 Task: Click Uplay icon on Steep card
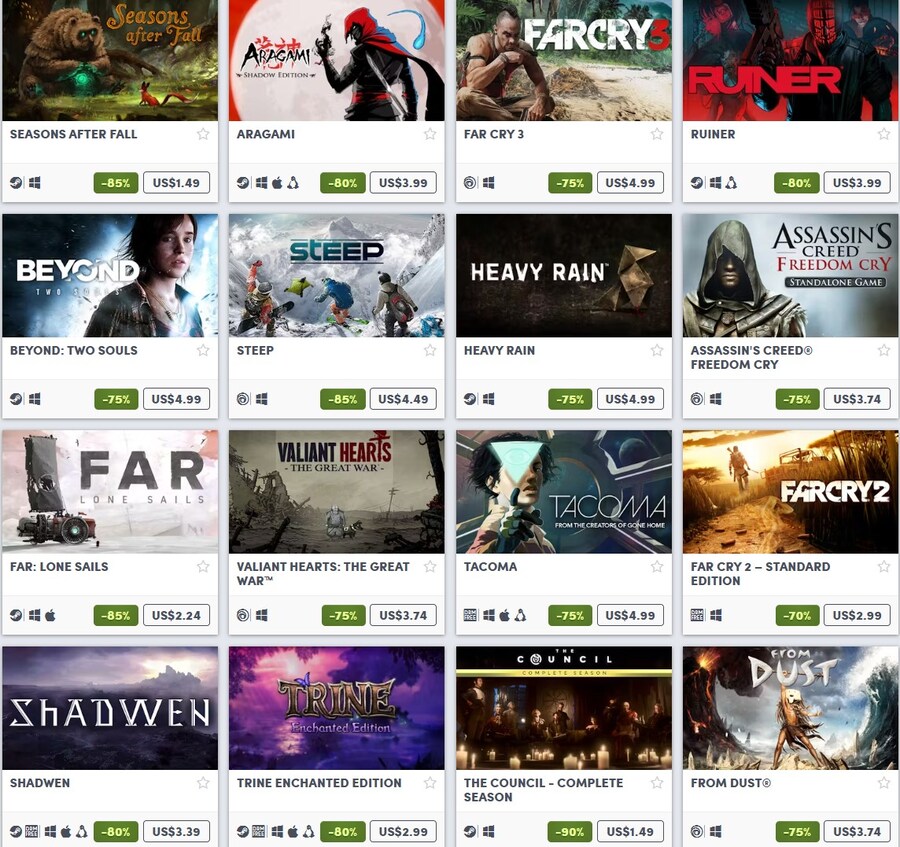coord(243,399)
